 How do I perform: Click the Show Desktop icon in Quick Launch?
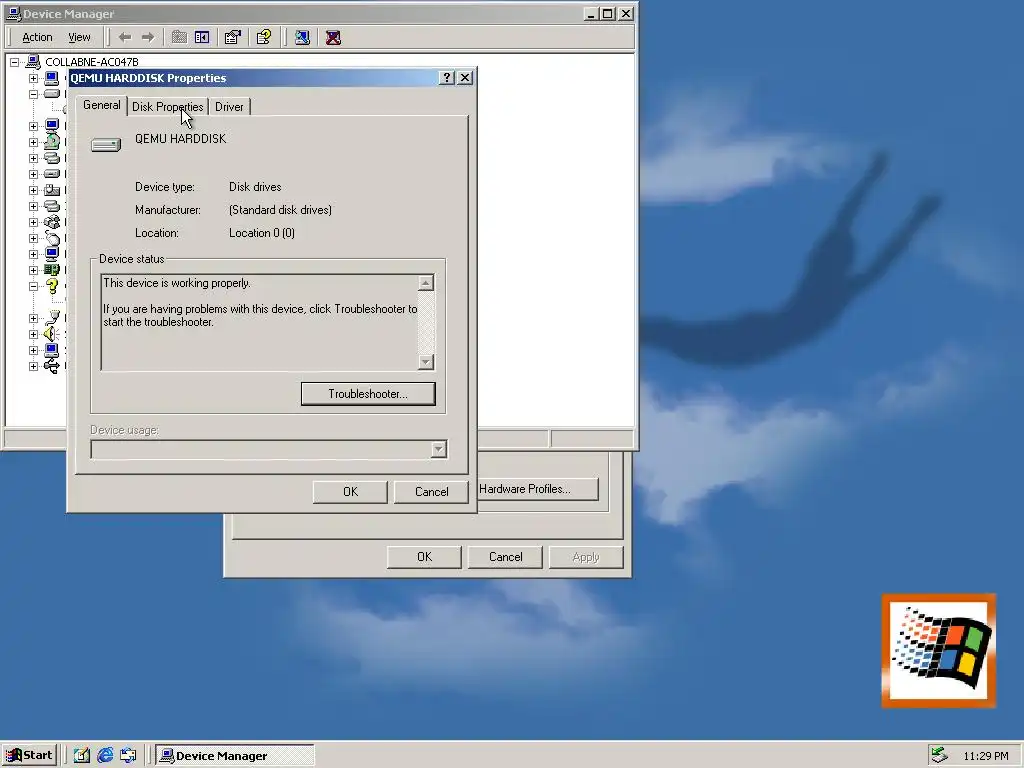[x=81, y=756]
